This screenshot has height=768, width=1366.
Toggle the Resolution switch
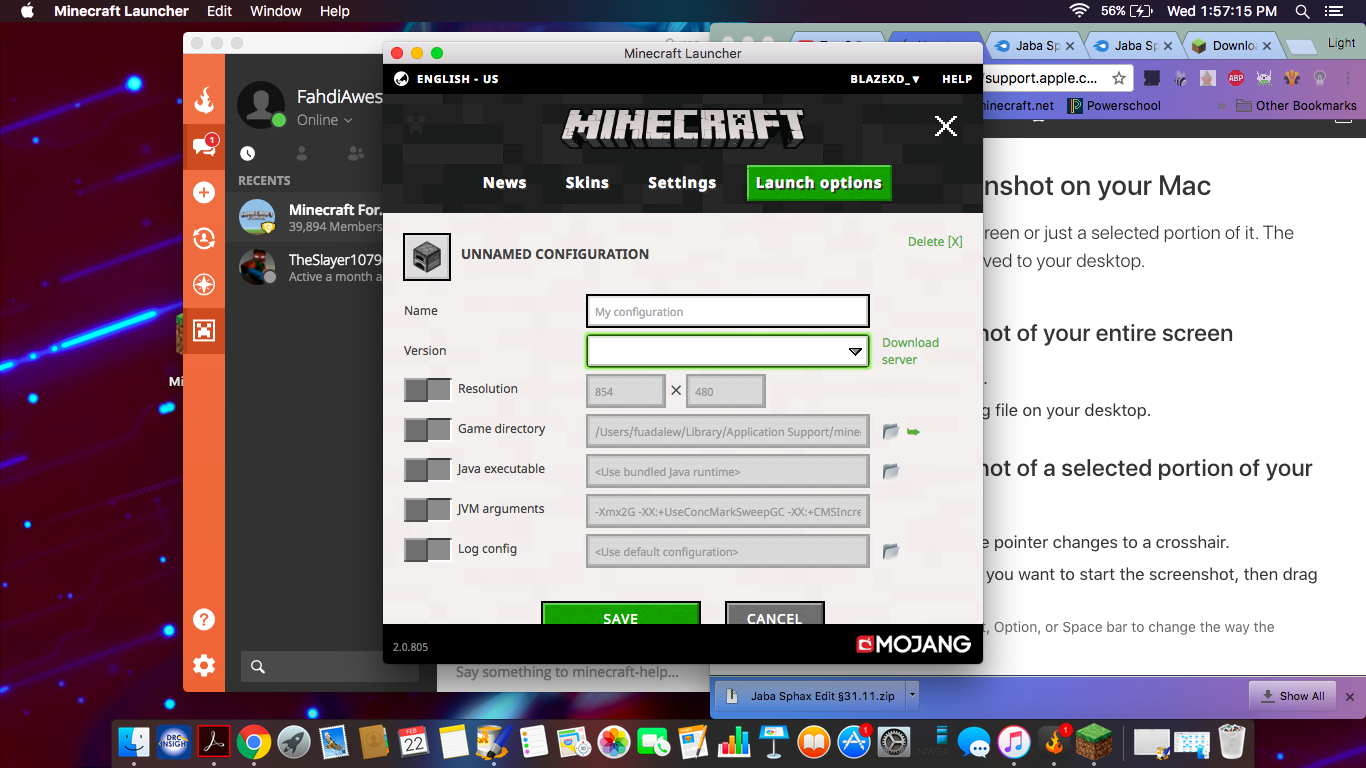428,390
